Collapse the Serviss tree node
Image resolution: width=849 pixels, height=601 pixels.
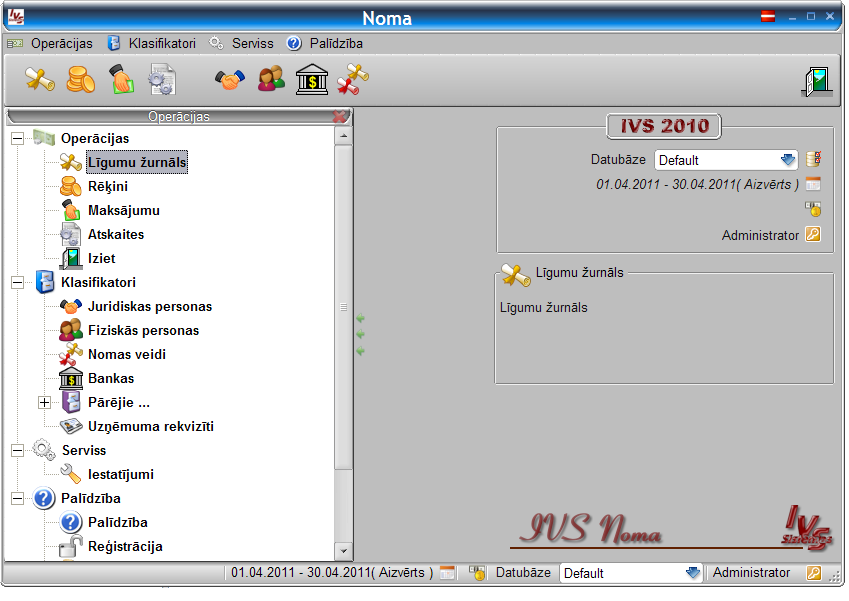click(17, 450)
